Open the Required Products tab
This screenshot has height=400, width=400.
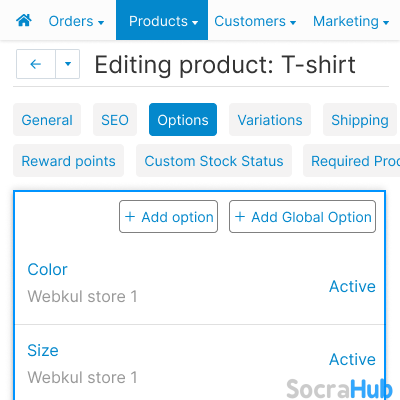click(352, 161)
